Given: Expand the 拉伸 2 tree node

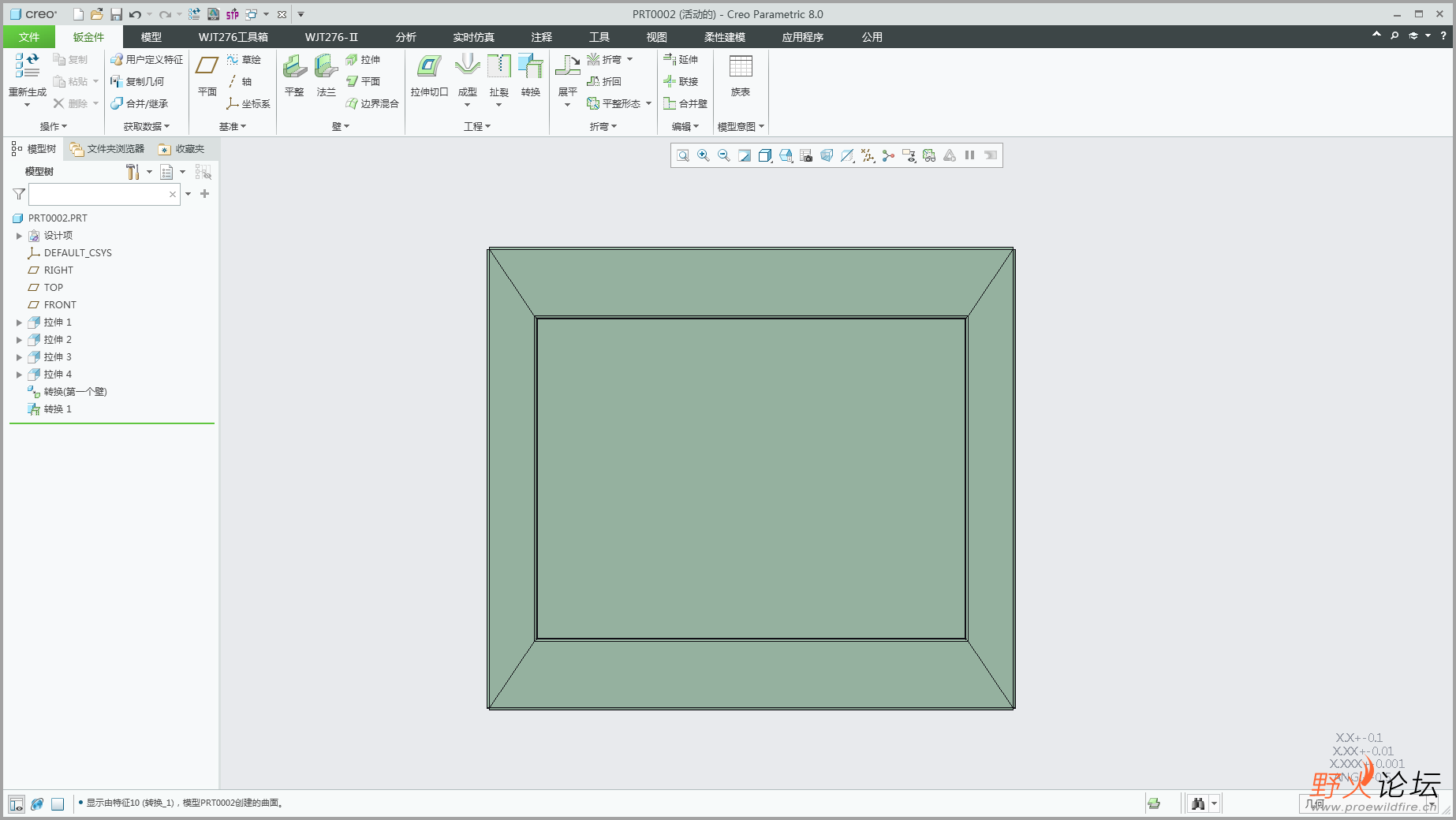Looking at the screenshot, I should coord(19,340).
